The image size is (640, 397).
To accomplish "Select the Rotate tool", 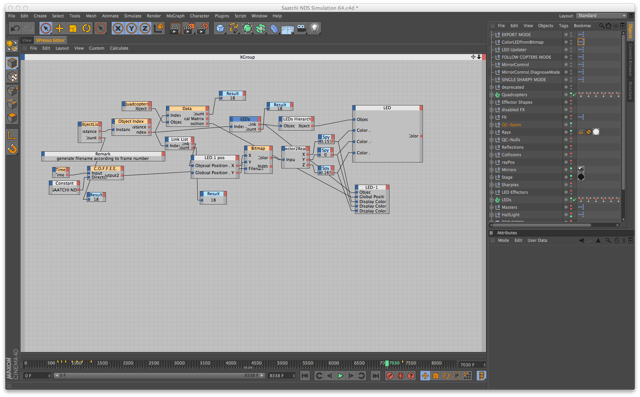I will coord(86,28).
